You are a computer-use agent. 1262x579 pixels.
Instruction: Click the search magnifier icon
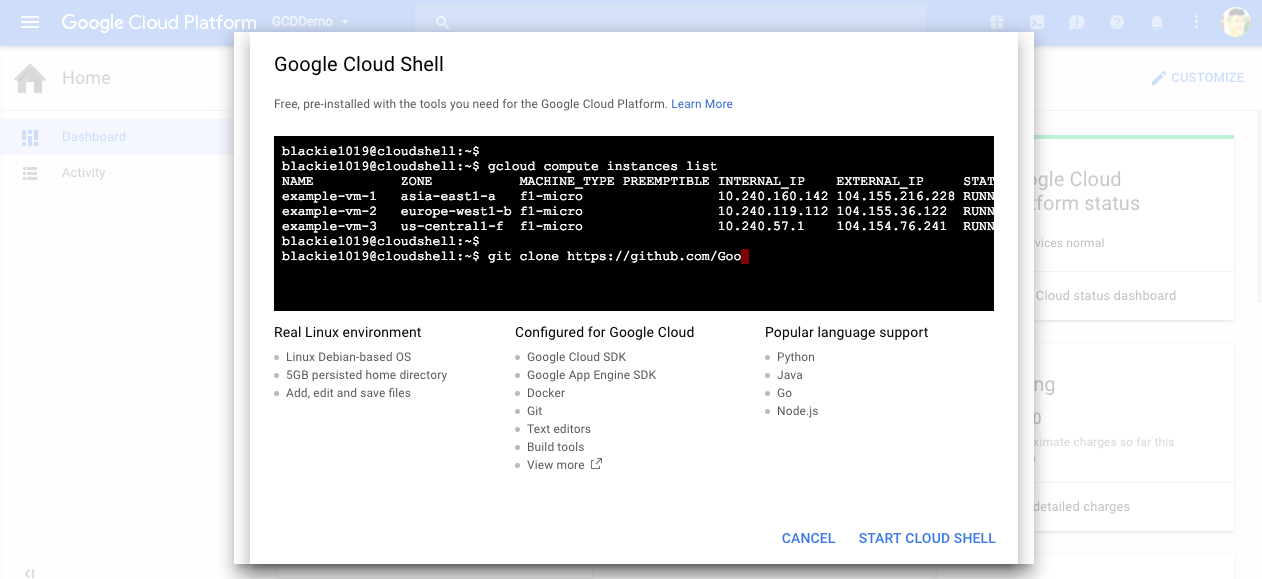pyautogui.click(x=442, y=22)
